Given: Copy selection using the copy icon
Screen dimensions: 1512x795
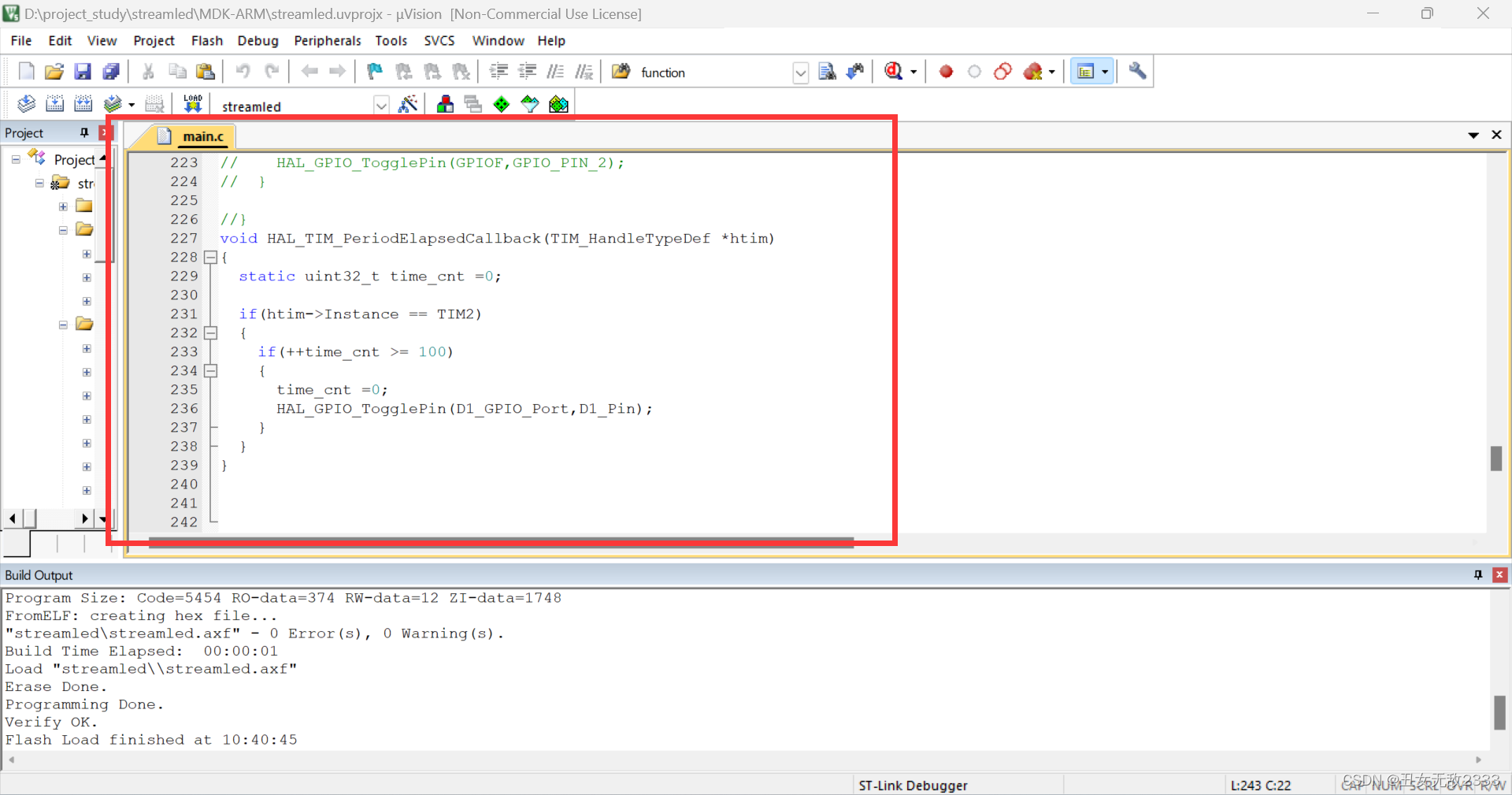Looking at the screenshot, I should (x=177, y=72).
